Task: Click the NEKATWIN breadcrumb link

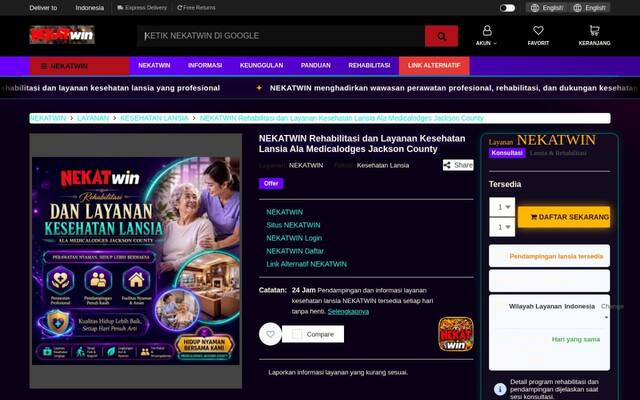Action: 48,118
